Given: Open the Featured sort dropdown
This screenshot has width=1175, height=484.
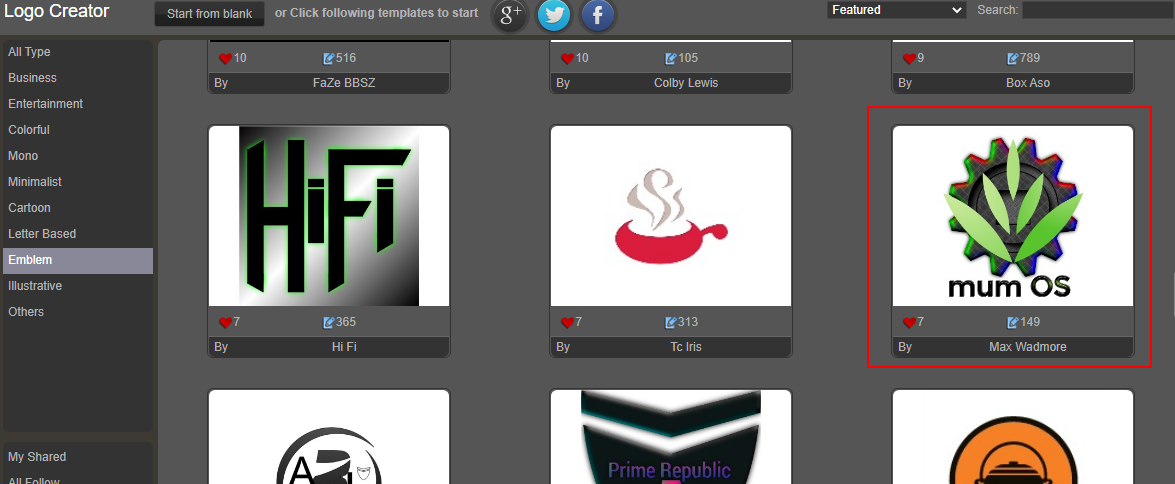Looking at the screenshot, I should (896, 10).
